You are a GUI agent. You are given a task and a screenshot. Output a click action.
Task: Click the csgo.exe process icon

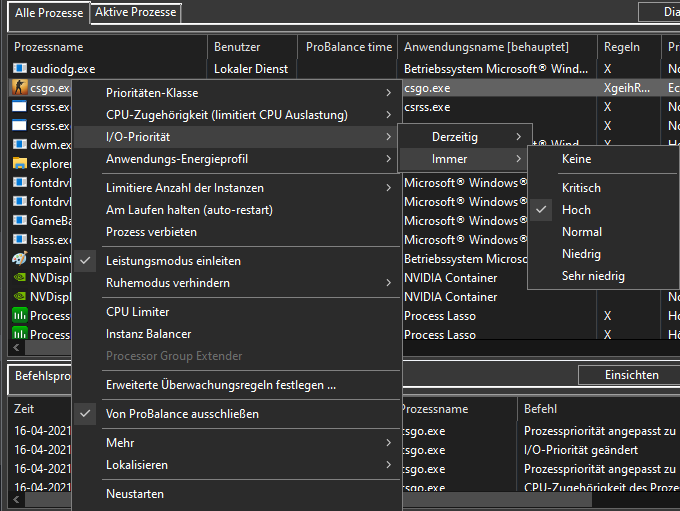[20, 87]
